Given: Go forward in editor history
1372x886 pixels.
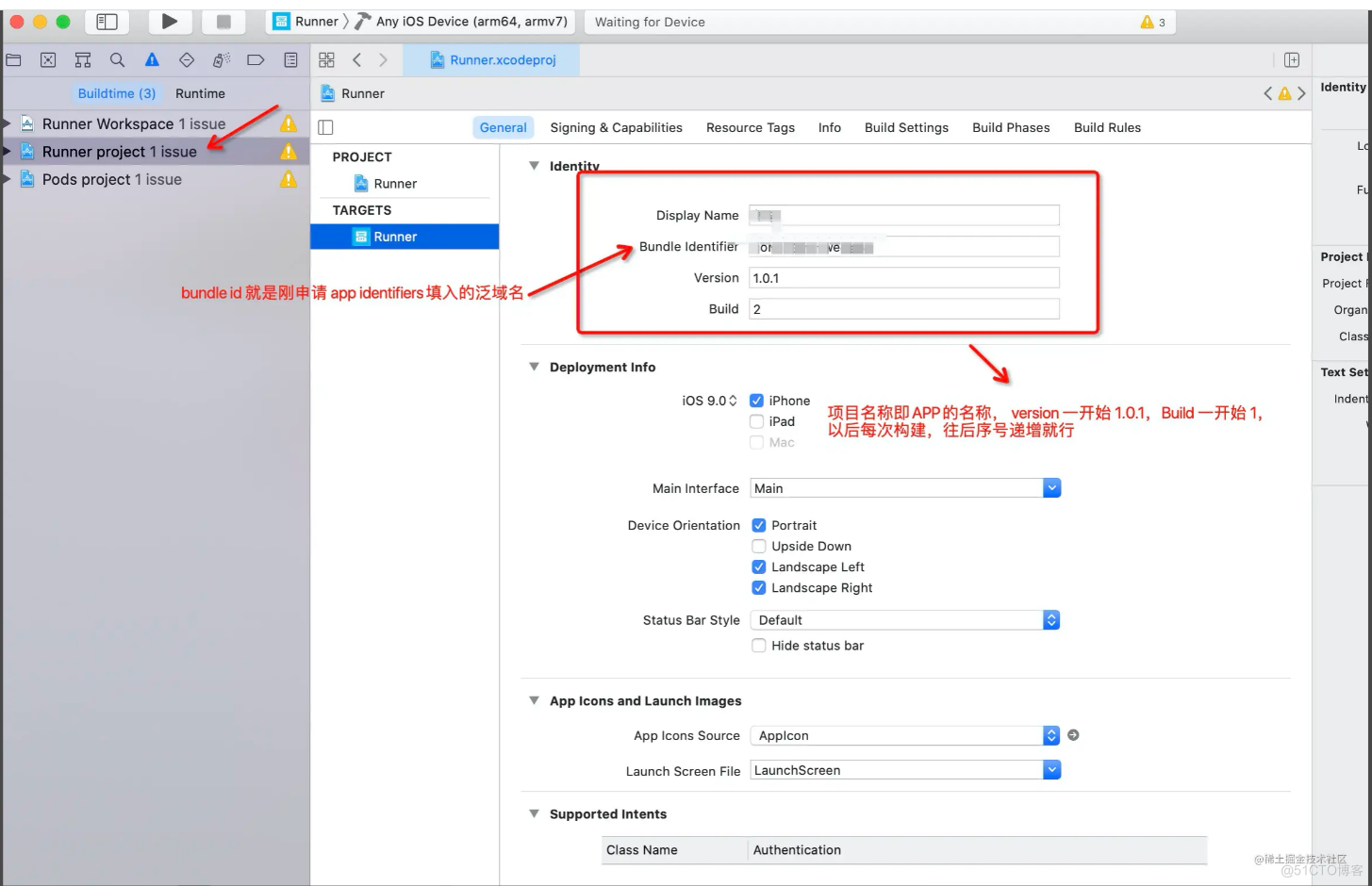Looking at the screenshot, I should [383, 60].
